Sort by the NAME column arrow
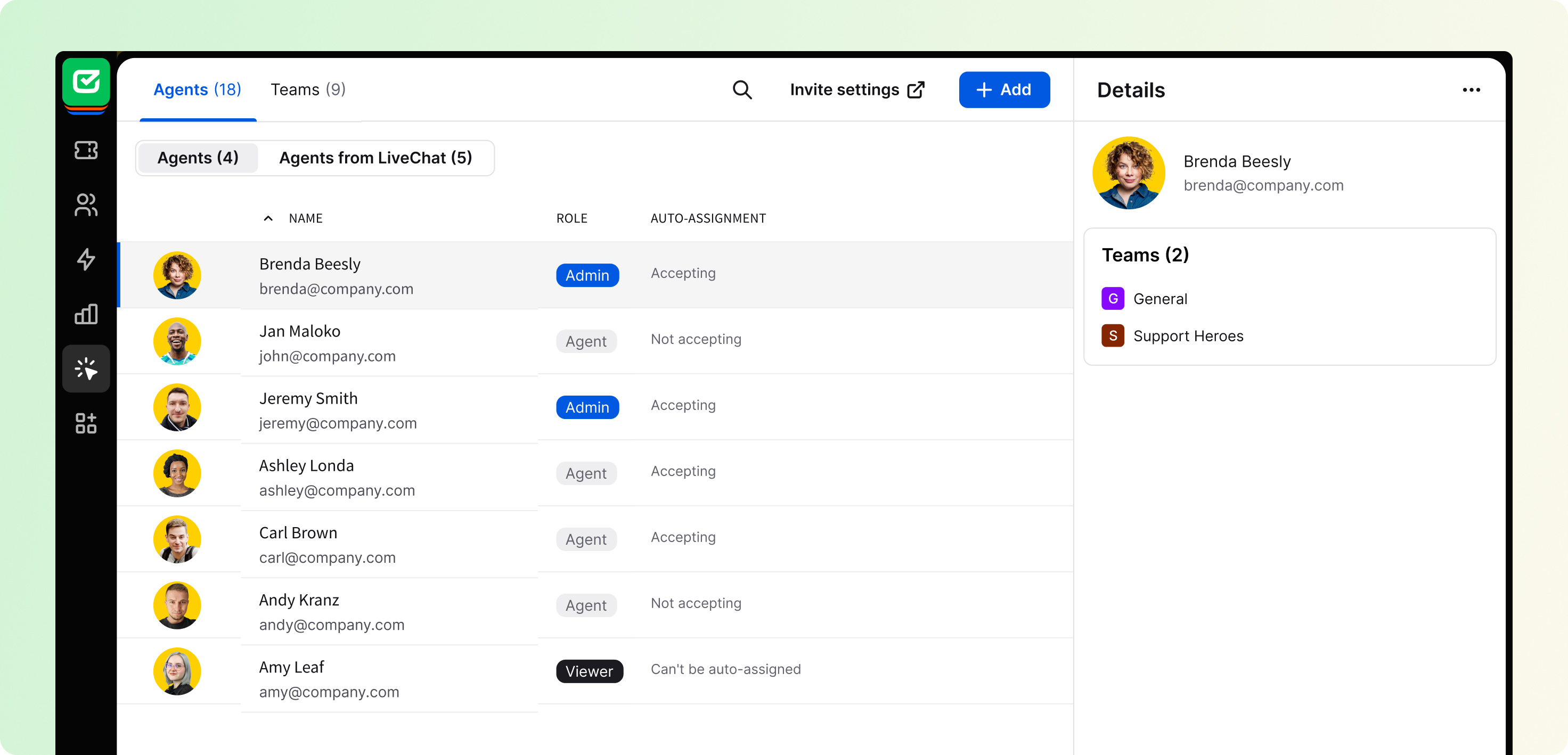1568x755 pixels. pyautogui.click(x=268, y=218)
